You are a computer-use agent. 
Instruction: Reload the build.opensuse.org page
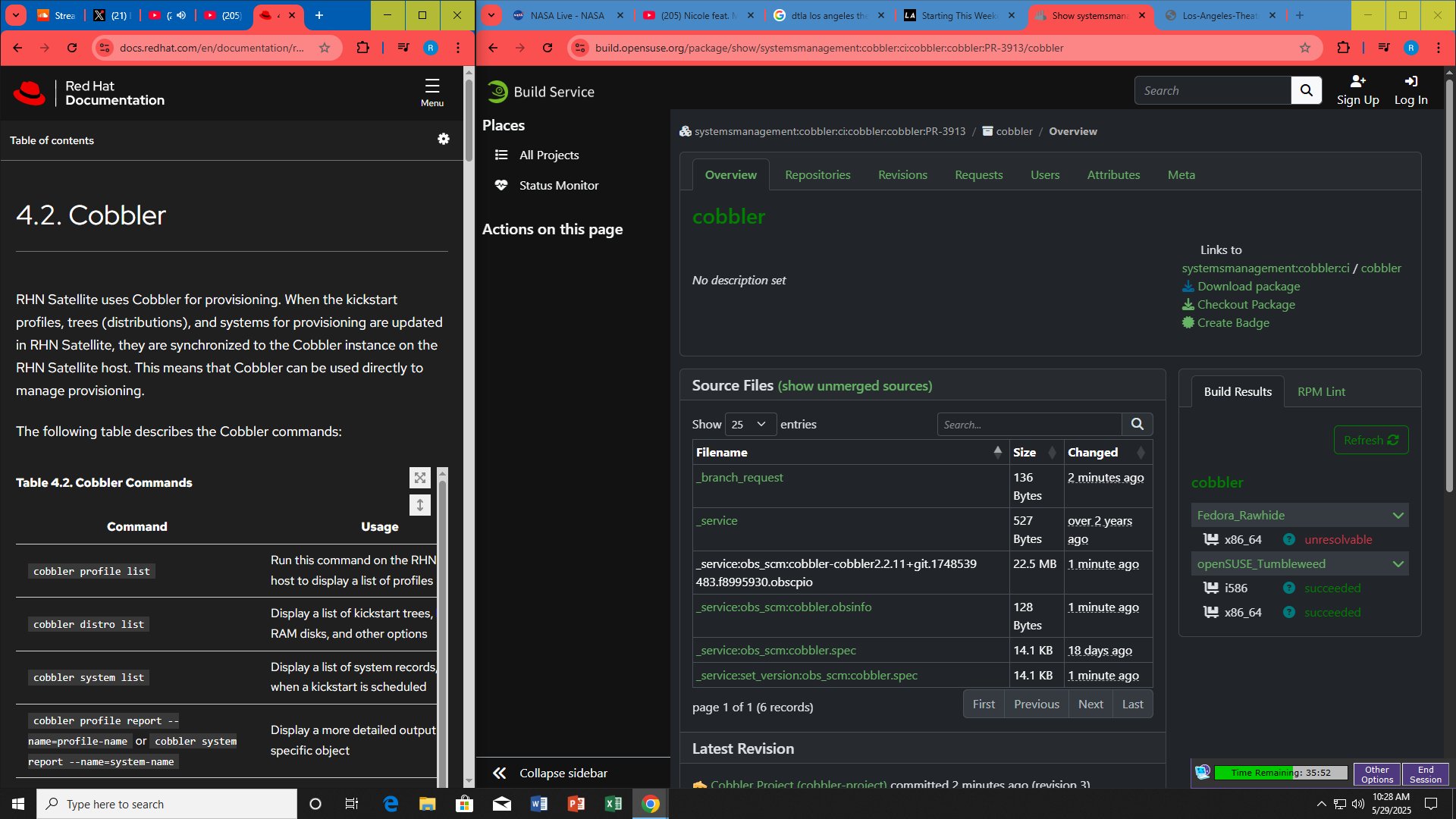tap(548, 48)
